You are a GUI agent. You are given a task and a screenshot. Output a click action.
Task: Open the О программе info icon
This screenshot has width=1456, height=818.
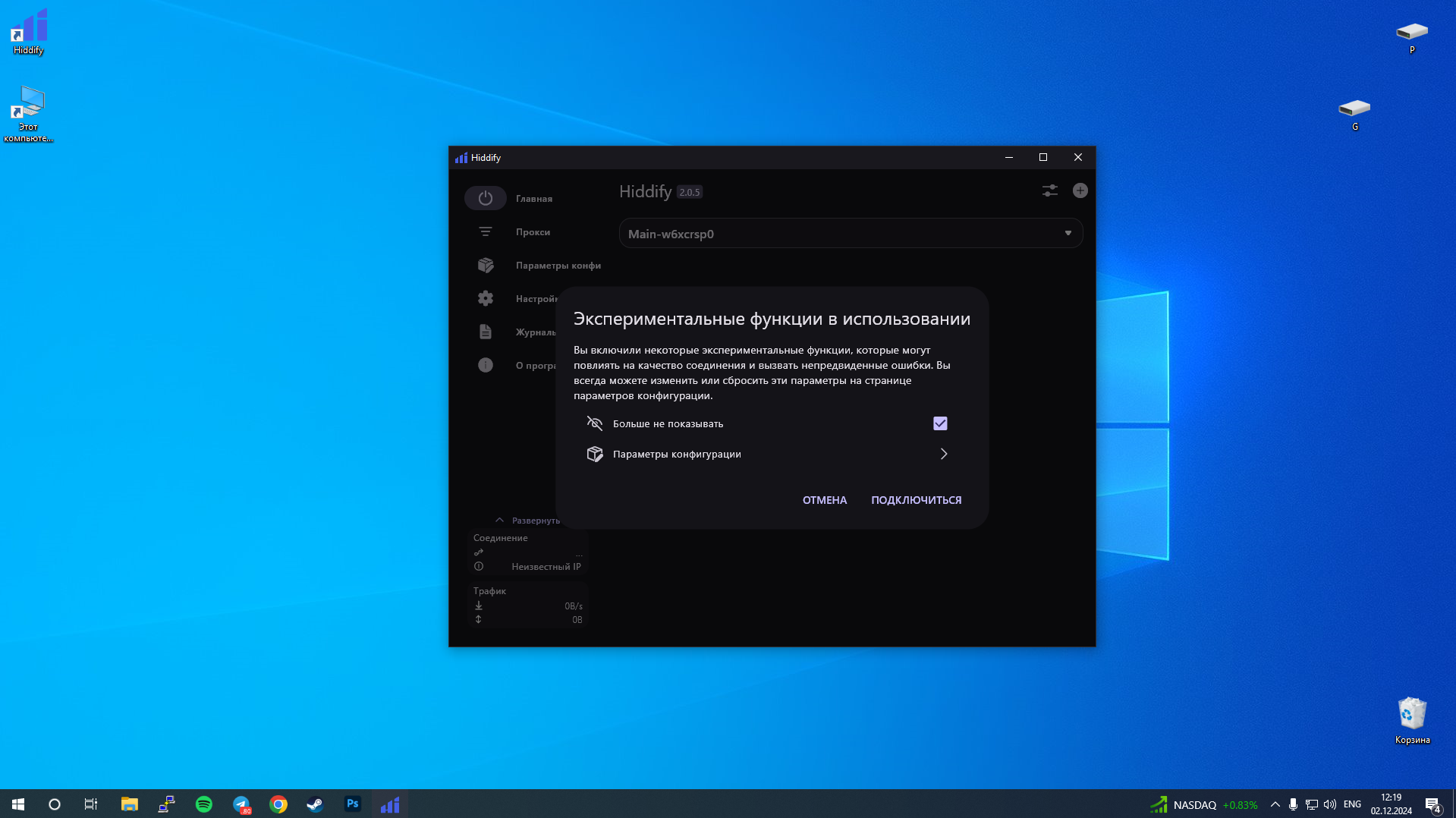pos(486,365)
